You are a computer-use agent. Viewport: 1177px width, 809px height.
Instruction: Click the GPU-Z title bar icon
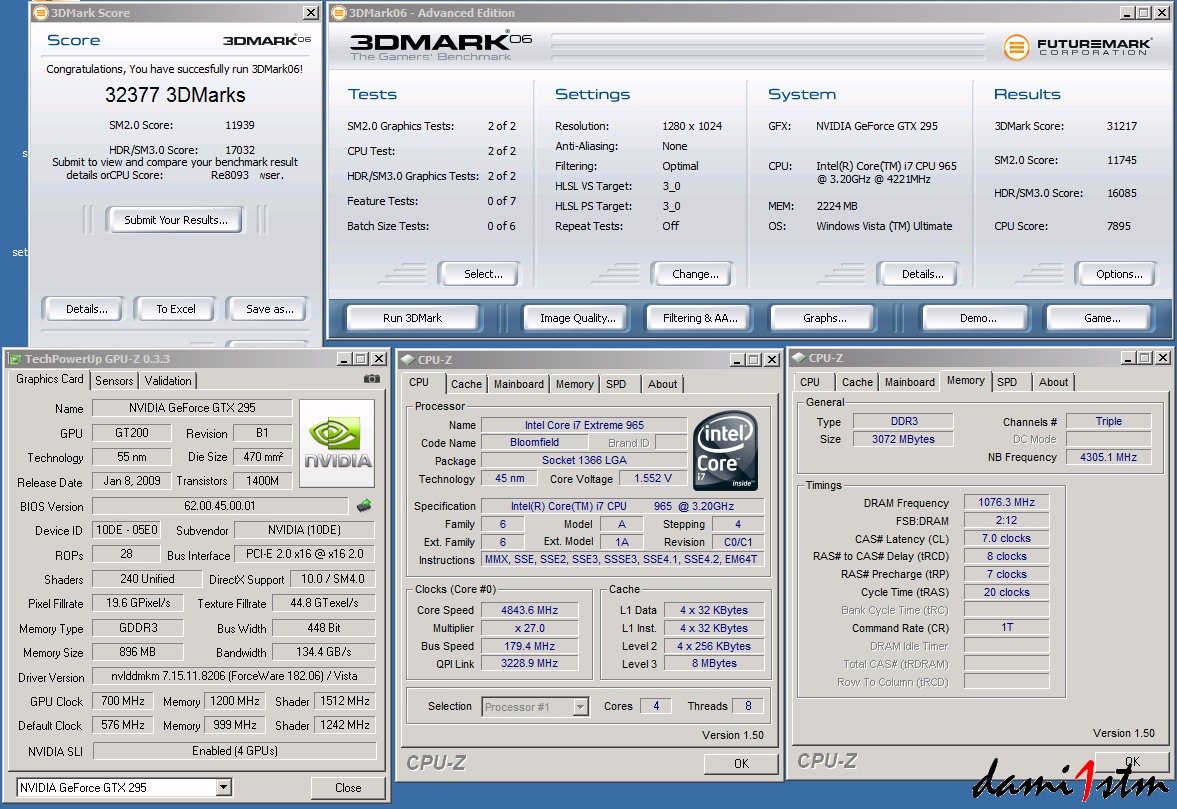click(x=15, y=359)
